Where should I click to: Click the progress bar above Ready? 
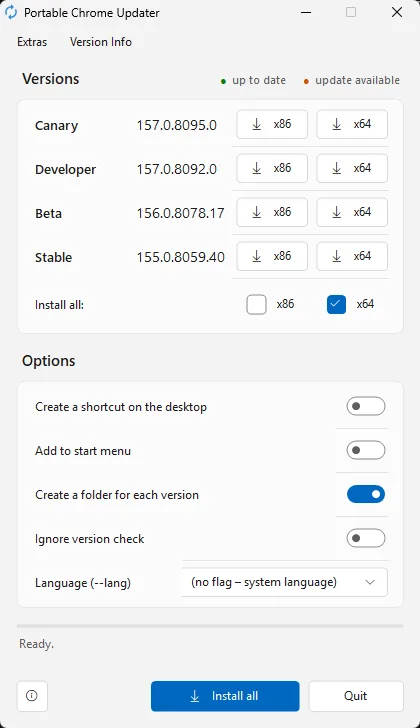[x=210, y=626]
